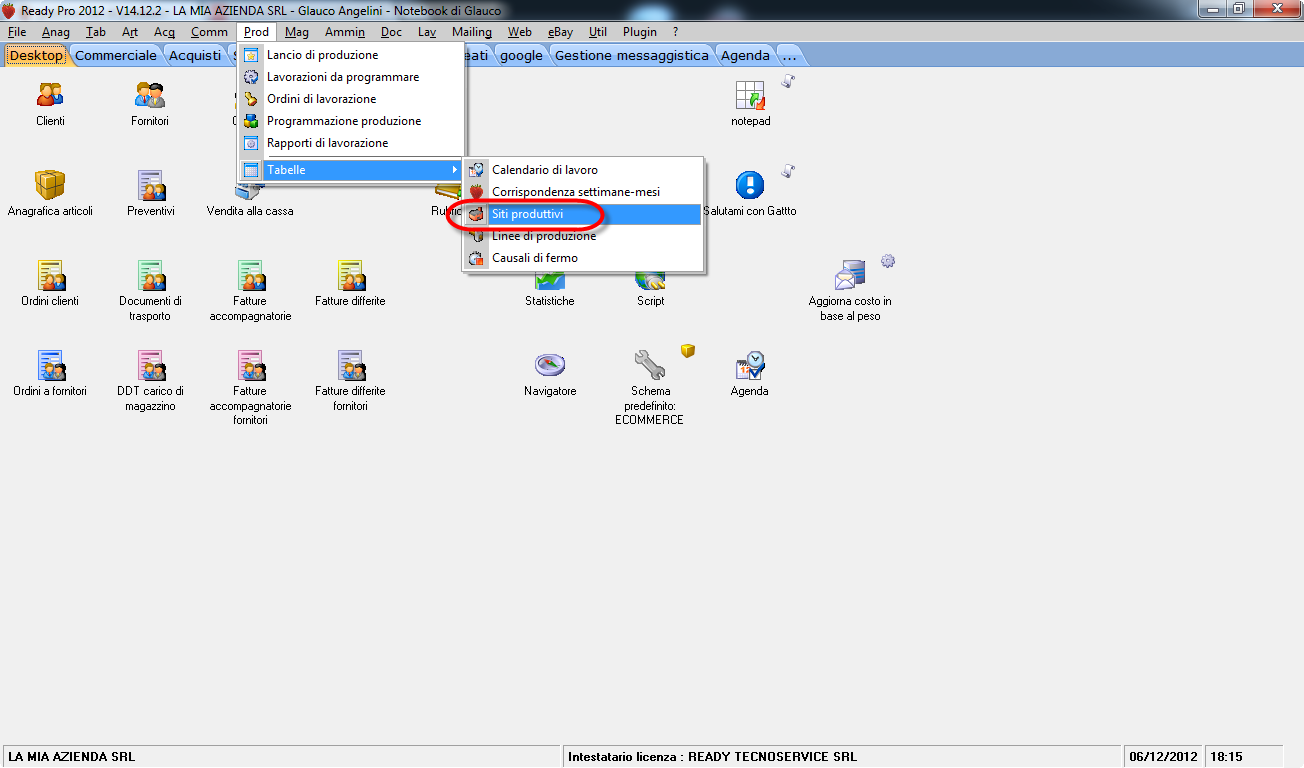The width and height of the screenshot is (1304, 768).
Task: Click Intestatario licenza status bar text
Action: 712,757
